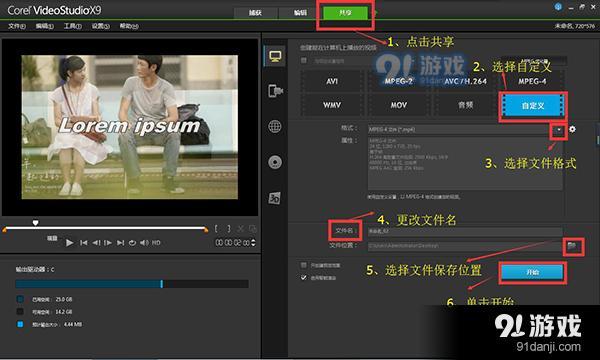The height and width of the screenshot is (360, 600).
Task: Choose Custom (自定义) output format
Action: 533,106
